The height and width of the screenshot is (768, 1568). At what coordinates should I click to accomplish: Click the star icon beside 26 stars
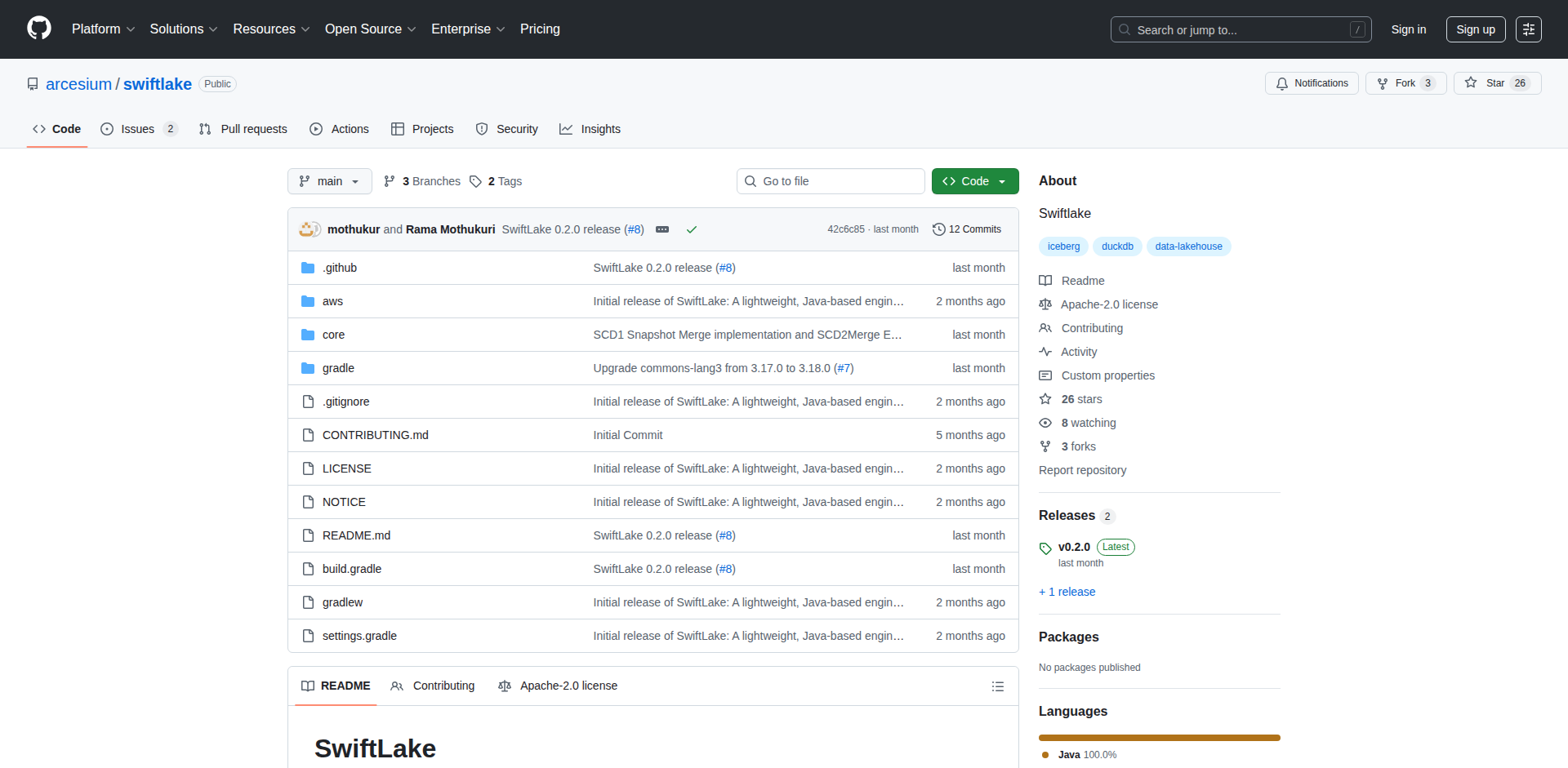point(1045,399)
